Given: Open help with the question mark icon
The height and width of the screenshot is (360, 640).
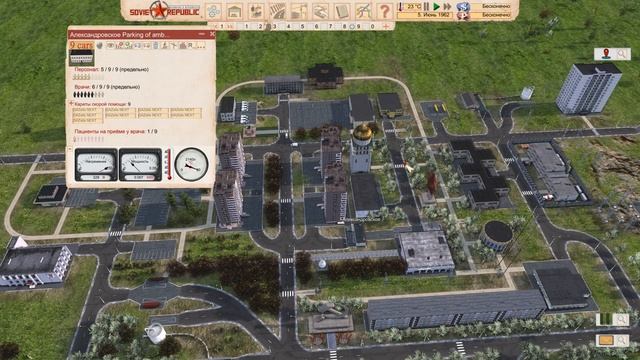Looking at the screenshot, I should point(384,11).
